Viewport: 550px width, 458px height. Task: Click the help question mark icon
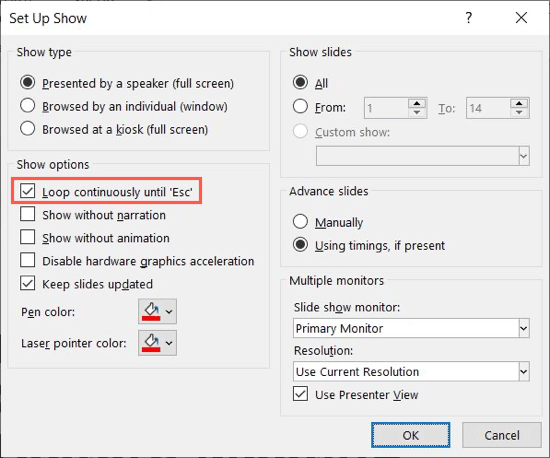point(469,18)
